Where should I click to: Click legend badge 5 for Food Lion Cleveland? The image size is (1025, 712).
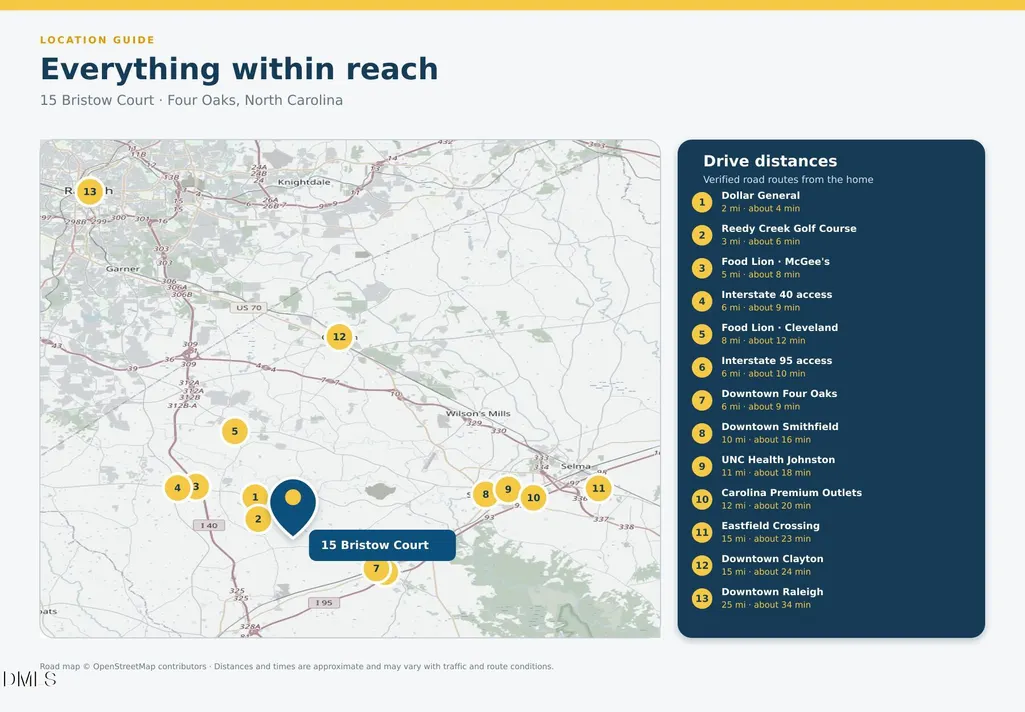[702, 334]
